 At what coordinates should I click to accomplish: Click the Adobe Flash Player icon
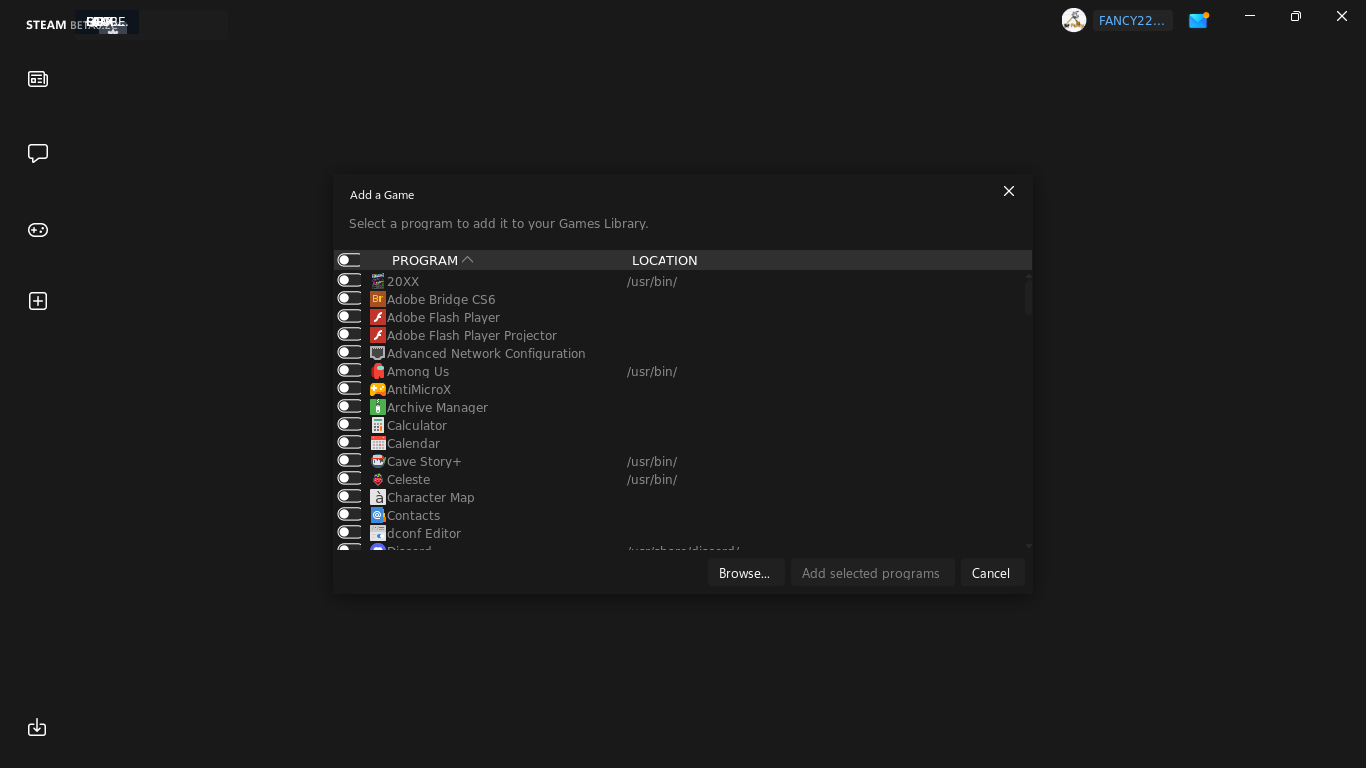(378, 317)
